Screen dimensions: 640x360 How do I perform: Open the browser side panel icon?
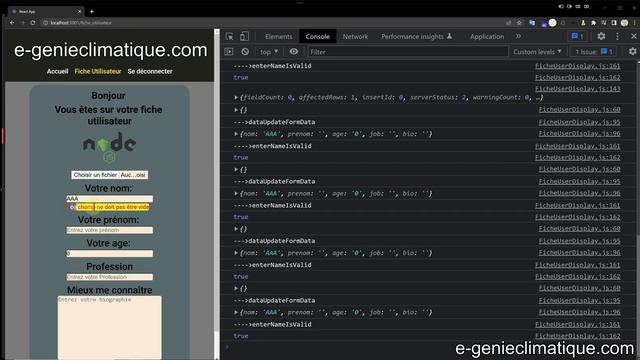tap(614, 23)
